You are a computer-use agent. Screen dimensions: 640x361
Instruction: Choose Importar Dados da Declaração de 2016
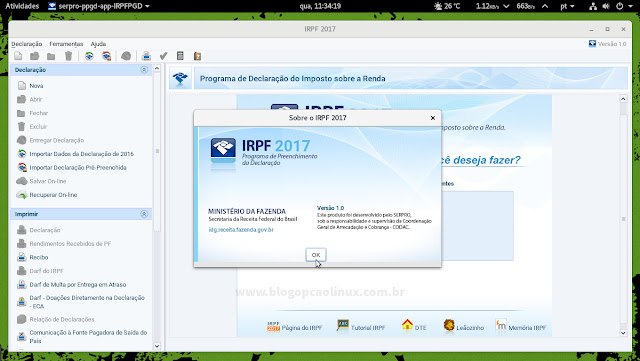(x=81, y=154)
